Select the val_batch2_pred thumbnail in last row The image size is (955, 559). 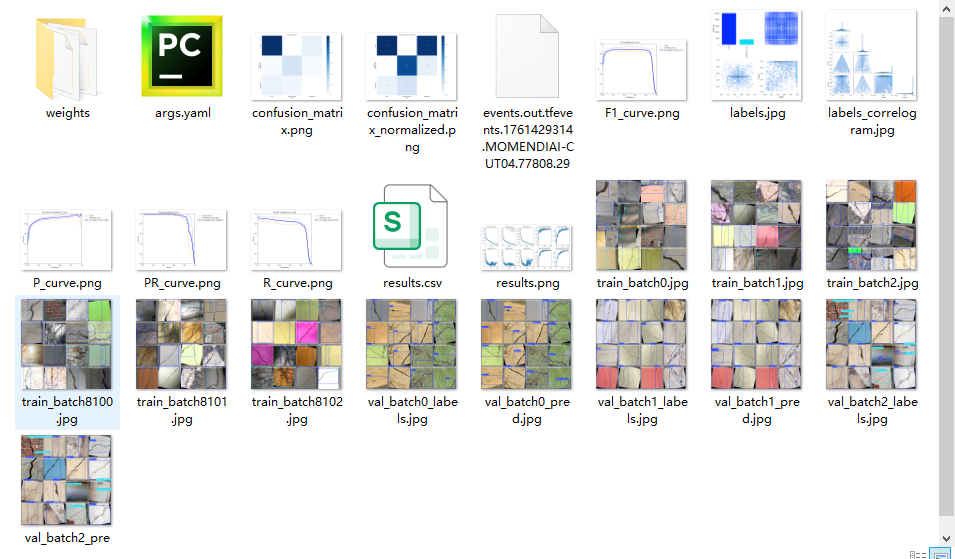tap(66, 480)
